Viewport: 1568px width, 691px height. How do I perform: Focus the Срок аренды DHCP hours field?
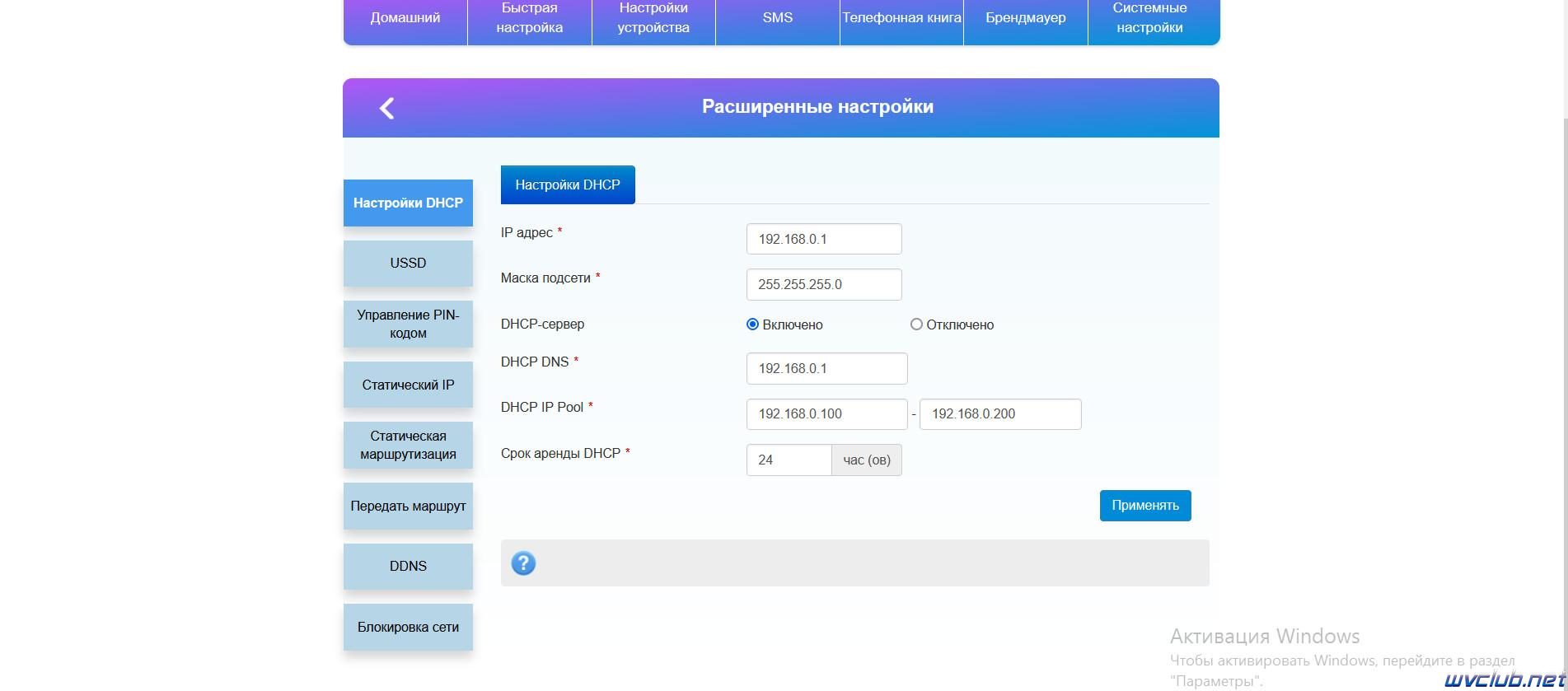click(x=789, y=460)
